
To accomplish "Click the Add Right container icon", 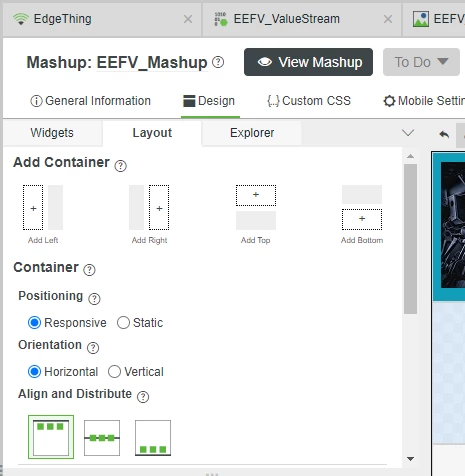I will point(149,207).
